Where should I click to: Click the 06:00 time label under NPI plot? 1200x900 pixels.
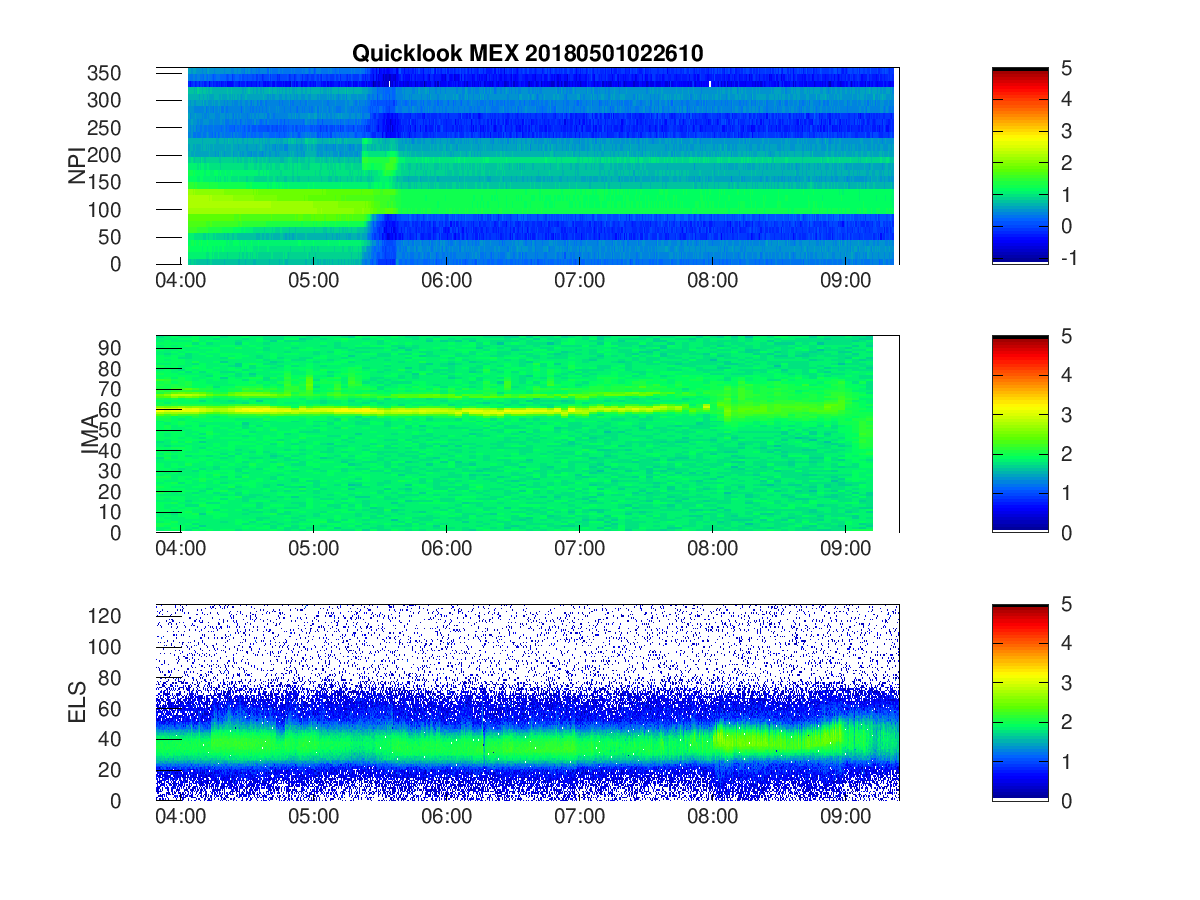point(447,281)
